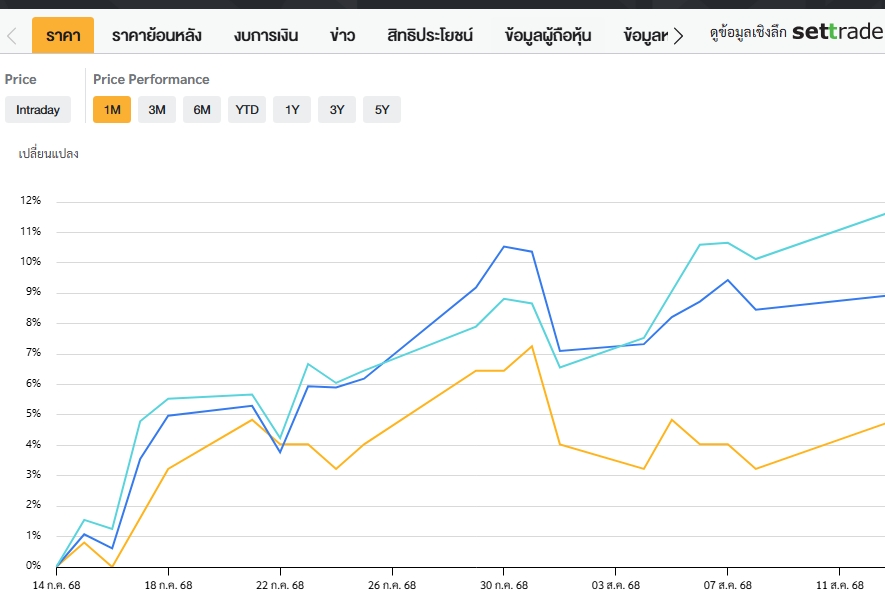The height and width of the screenshot is (605, 885).
Task: Show YTD price performance
Action: pos(247,110)
